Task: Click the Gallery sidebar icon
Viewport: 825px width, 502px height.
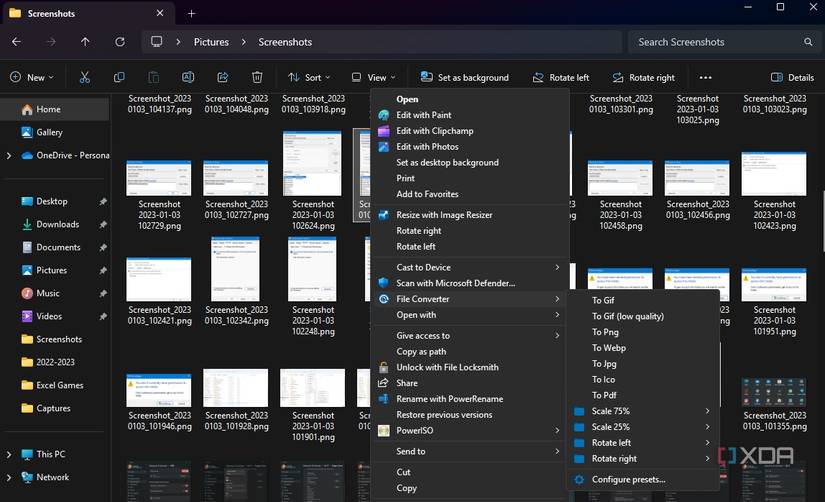Action: pos(27,133)
